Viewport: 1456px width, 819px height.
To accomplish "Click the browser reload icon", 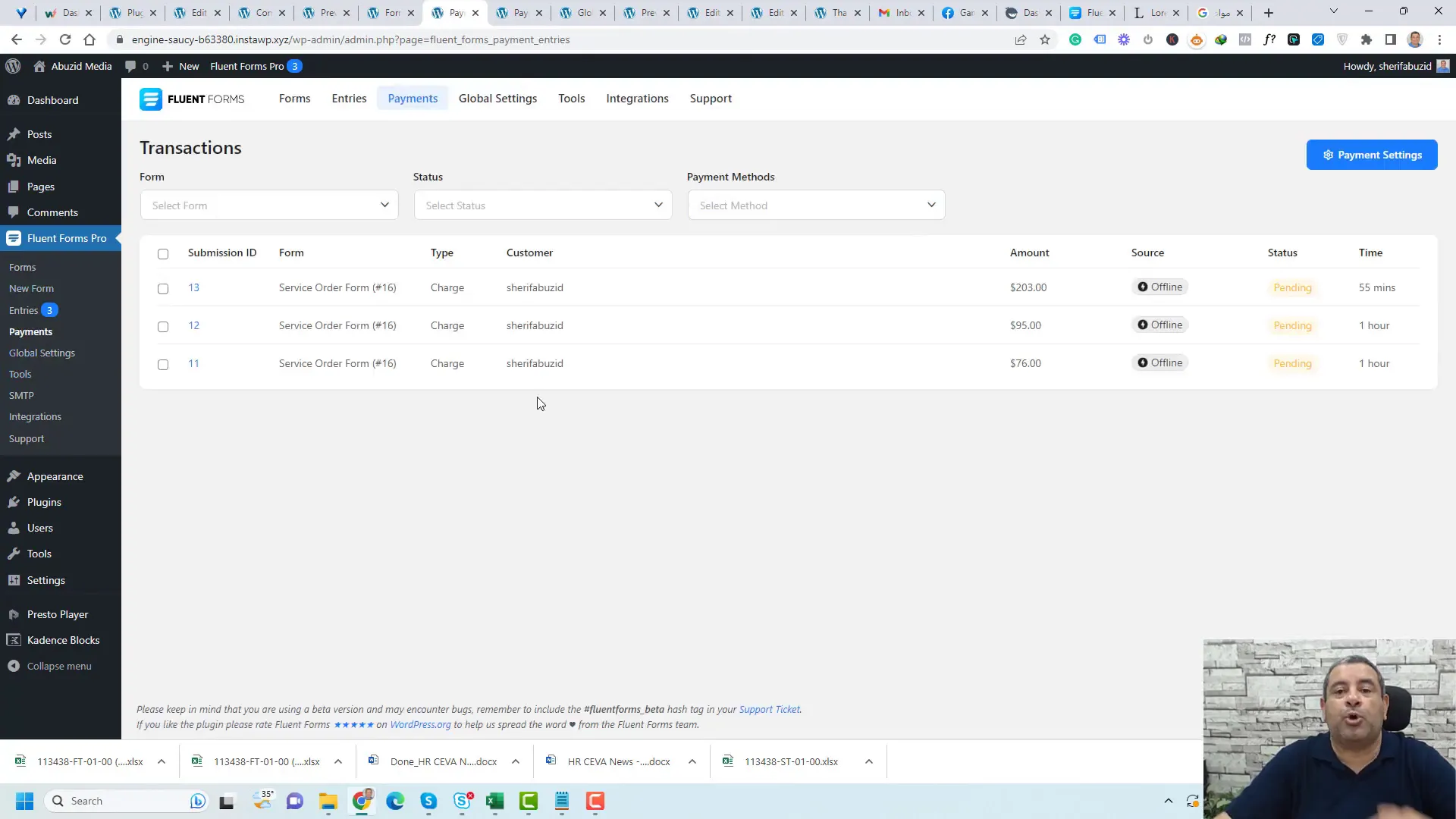I will pyautogui.click(x=65, y=39).
